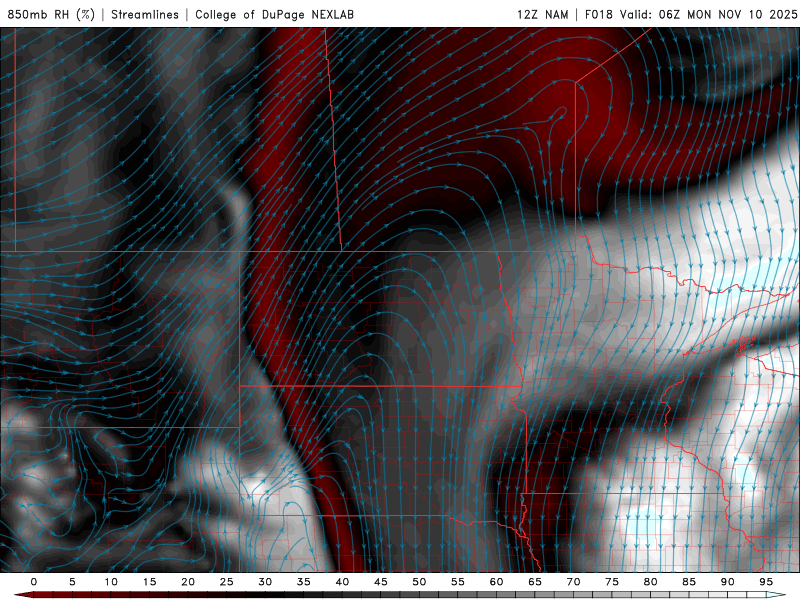This screenshot has height=600, width=800.
Task: Click the '90' colorbar label
Action: point(727,582)
